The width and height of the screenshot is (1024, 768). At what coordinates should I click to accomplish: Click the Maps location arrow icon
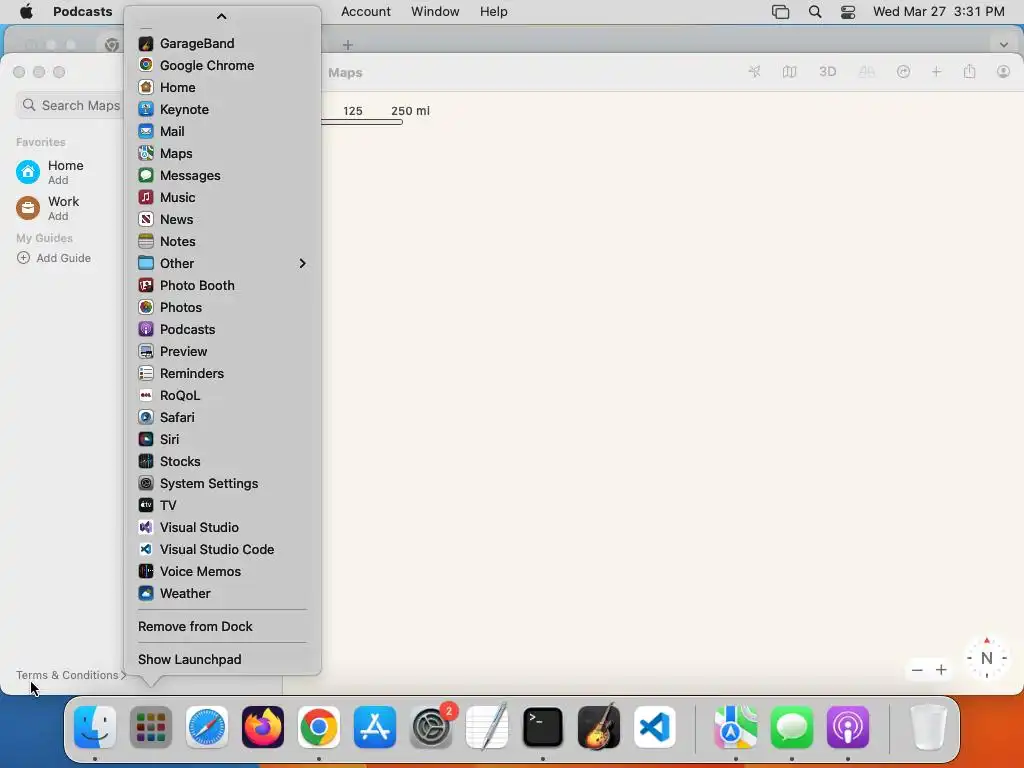tap(754, 72)
